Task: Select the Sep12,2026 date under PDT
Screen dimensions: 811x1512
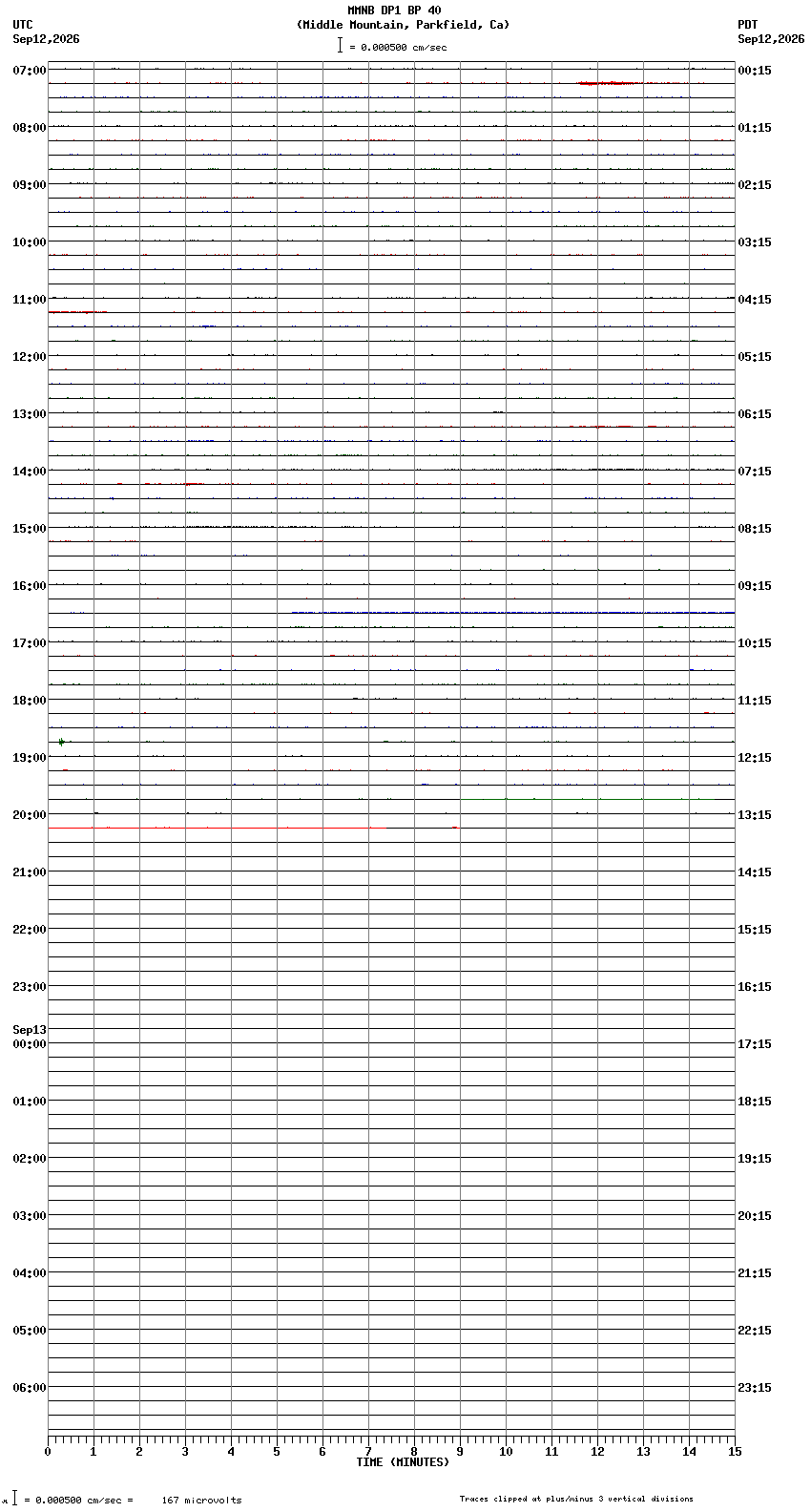Action: coord(771,39)
